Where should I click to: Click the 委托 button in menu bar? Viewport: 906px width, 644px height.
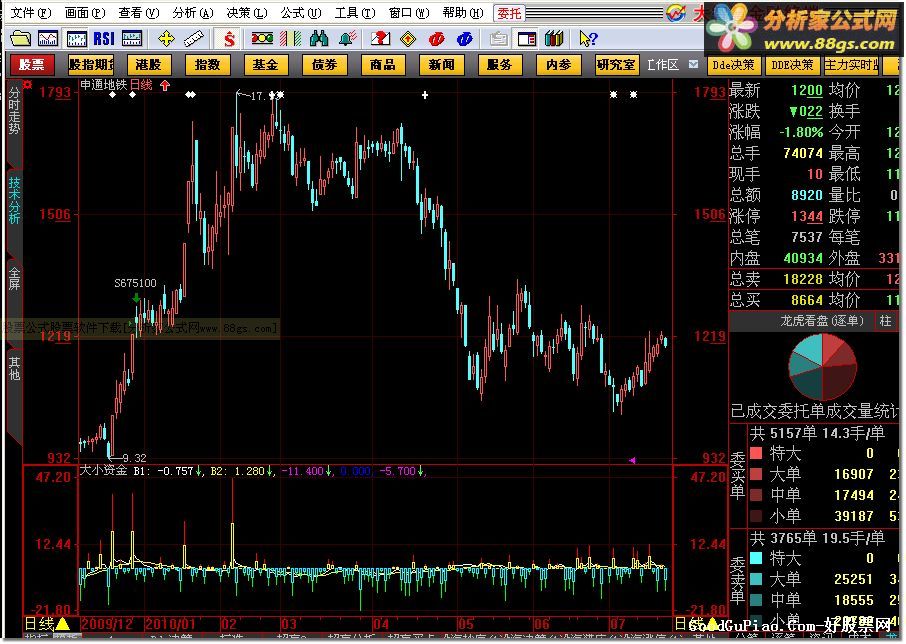(x=509, y=13)
